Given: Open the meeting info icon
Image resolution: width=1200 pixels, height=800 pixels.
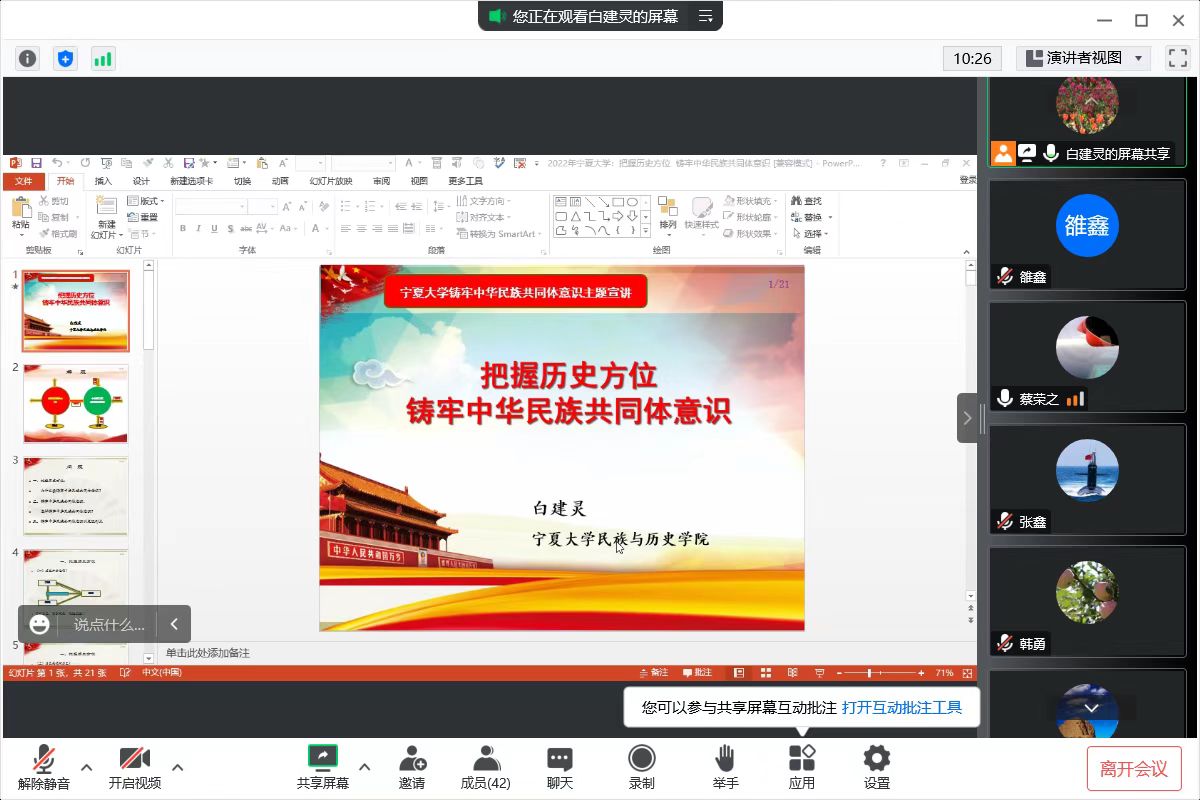Looking at the screenshot, I should pos(27,58).
